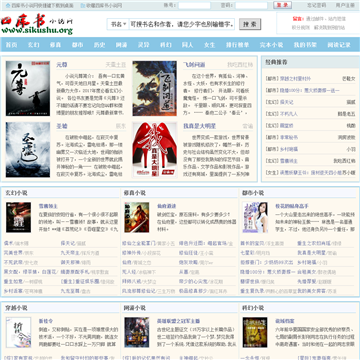Open 英雄联盟之冠军主播 title link

click(x=178, y=321)
